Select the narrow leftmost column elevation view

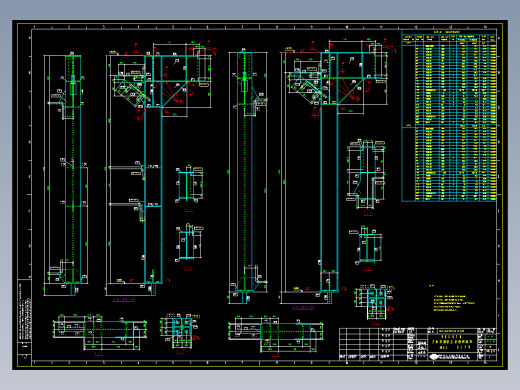[x=66, y=174]
